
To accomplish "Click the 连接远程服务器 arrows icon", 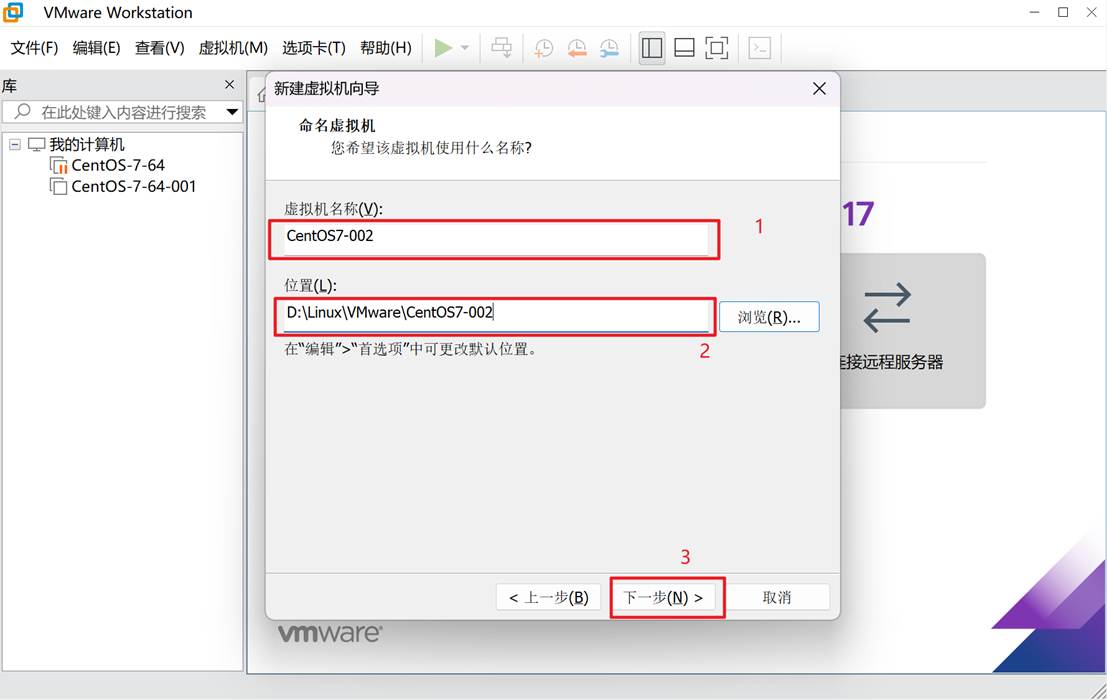I will pos(887,308).
